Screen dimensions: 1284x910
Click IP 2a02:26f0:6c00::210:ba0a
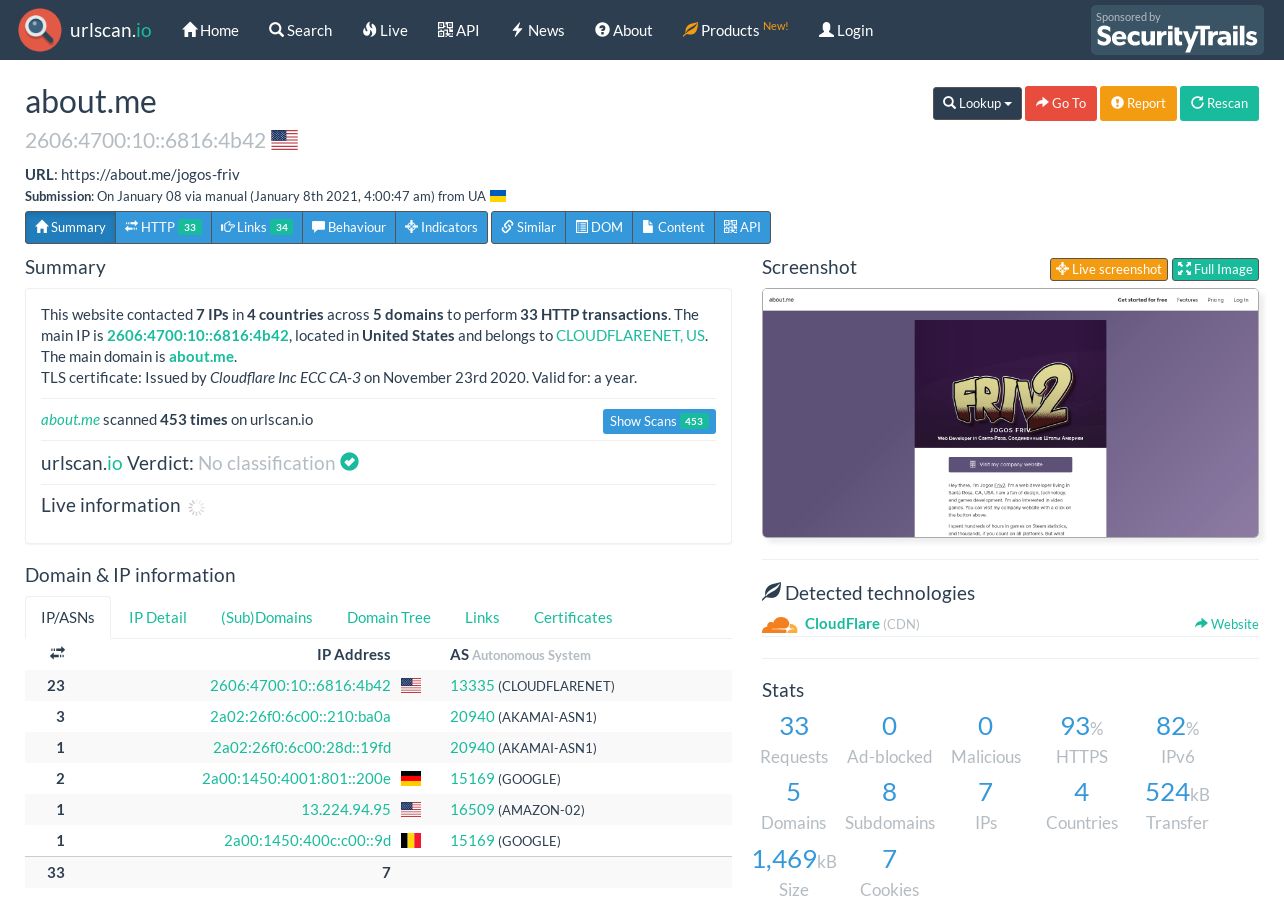coord(300,717)
